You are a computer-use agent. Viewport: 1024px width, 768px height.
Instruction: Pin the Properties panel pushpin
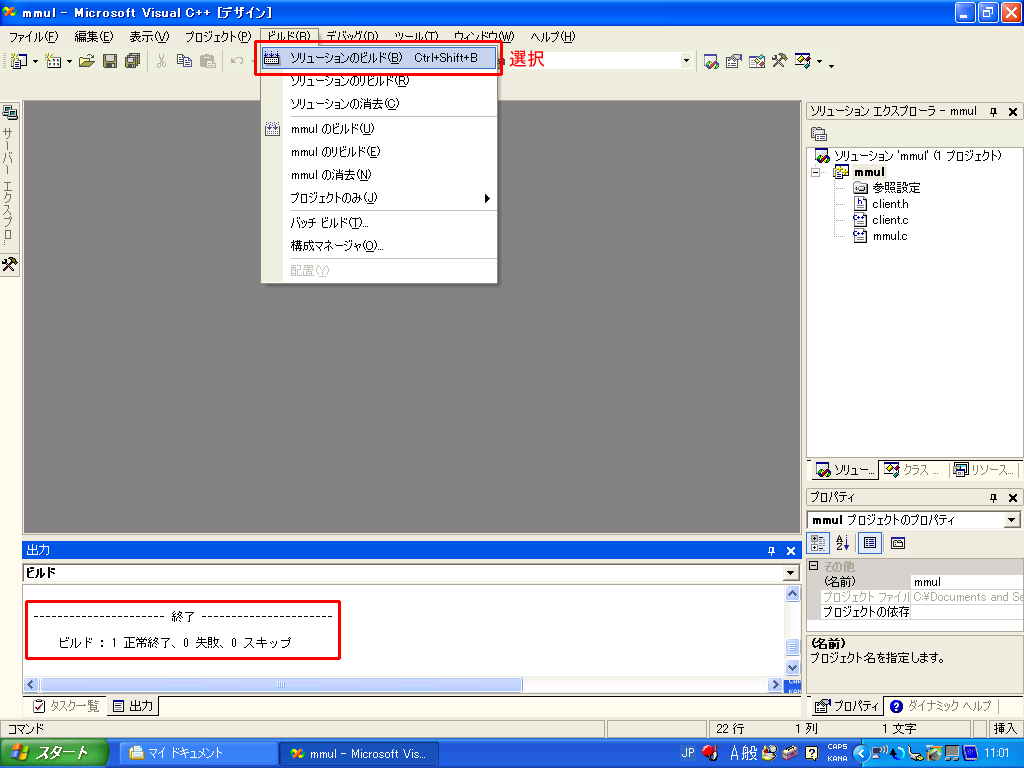[x=993, y=498]
